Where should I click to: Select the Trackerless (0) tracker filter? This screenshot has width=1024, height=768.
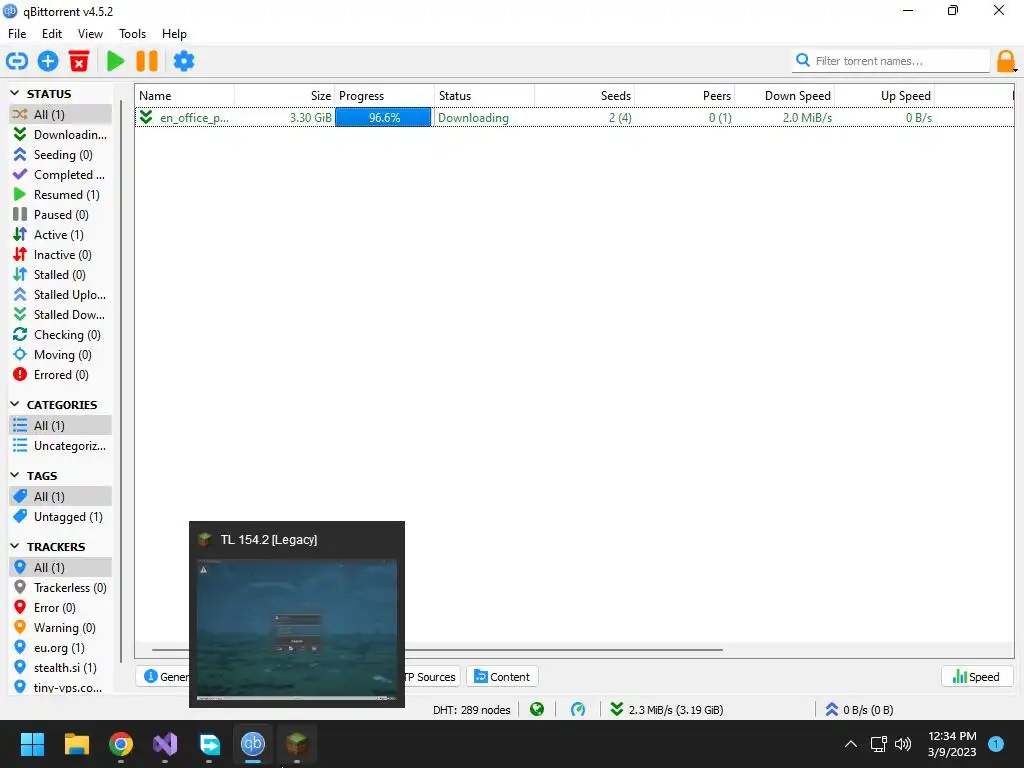tap(60, 588)
